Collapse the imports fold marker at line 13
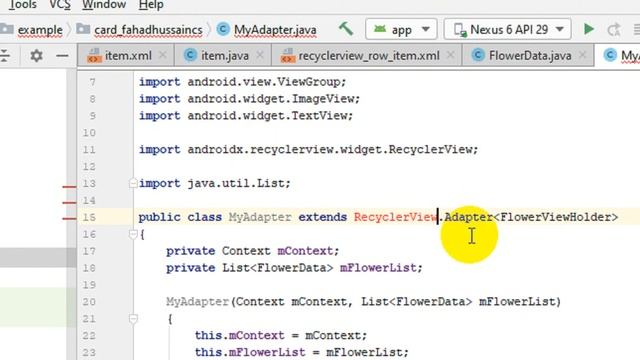 [x=133, y=183]
